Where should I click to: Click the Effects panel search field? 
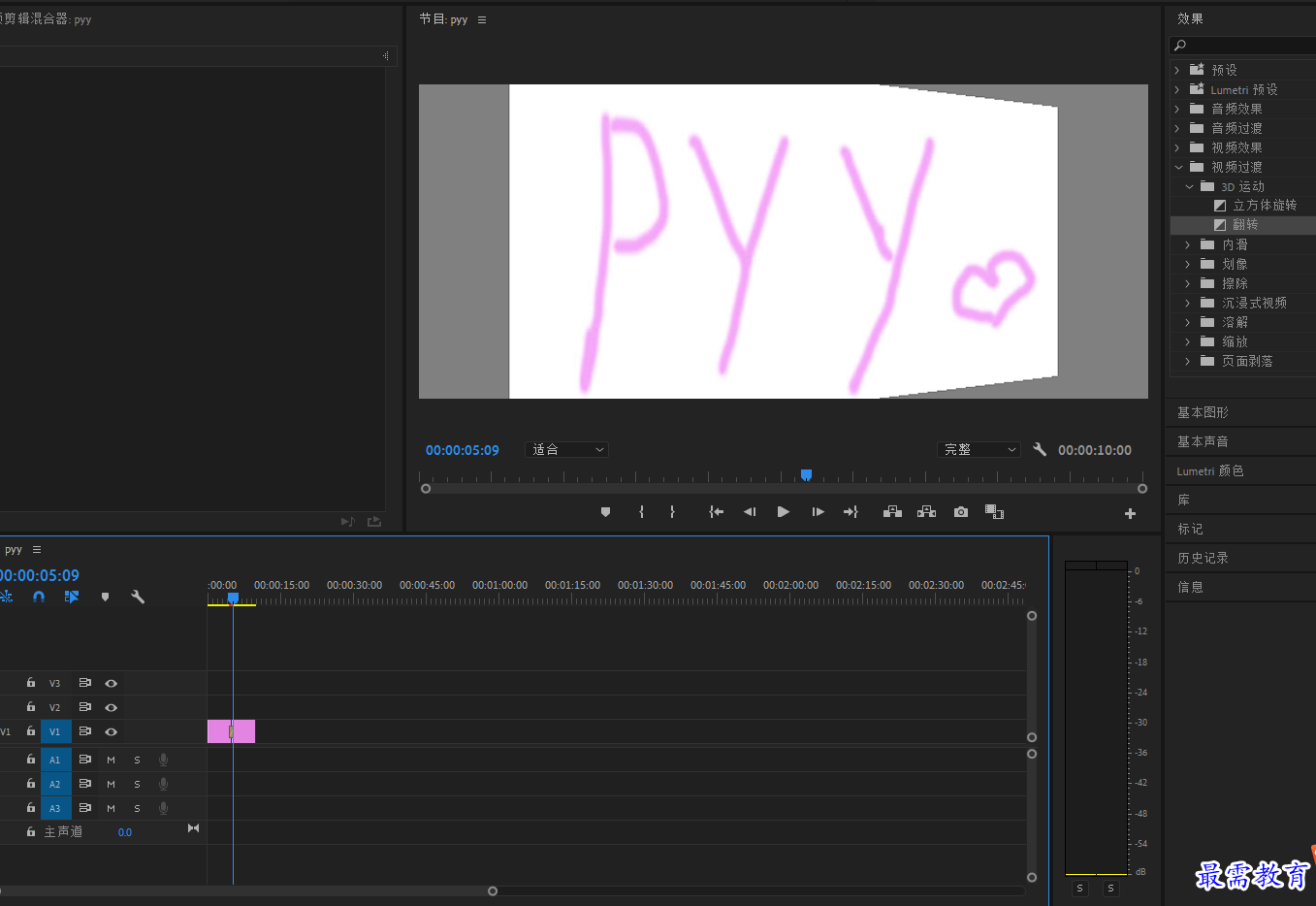click(1243, 46)
